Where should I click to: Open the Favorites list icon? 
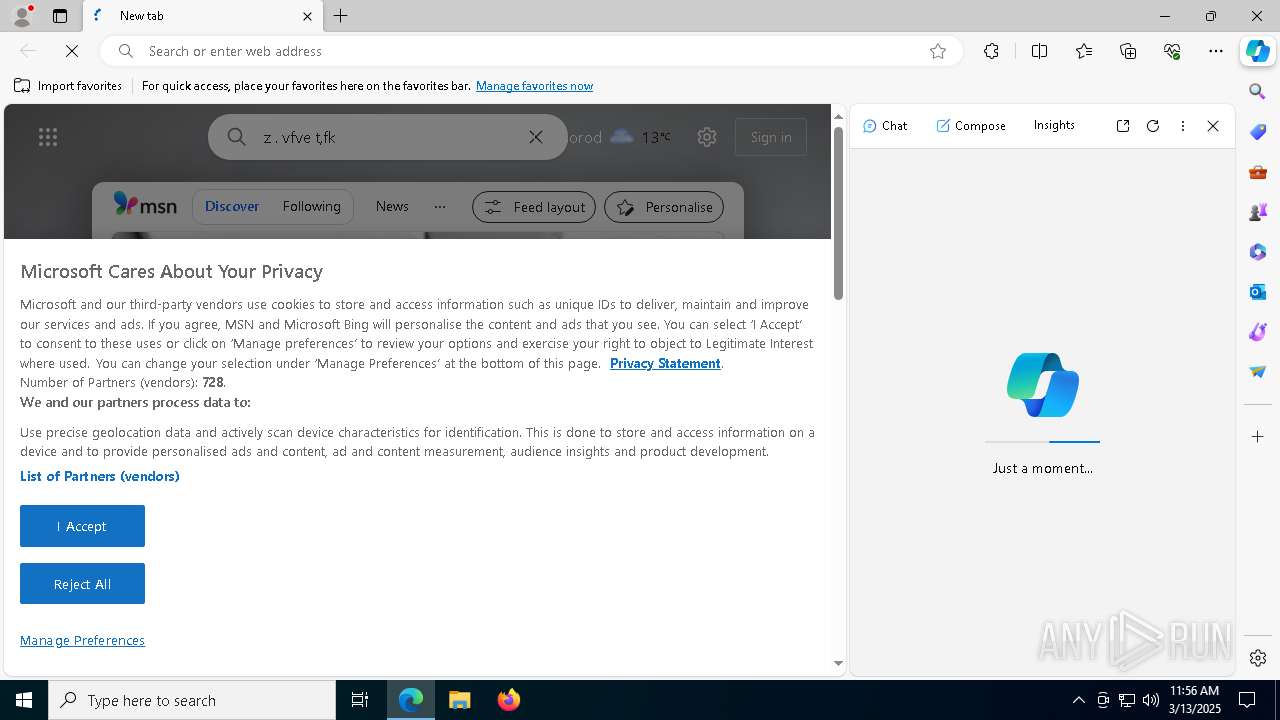1084,51
